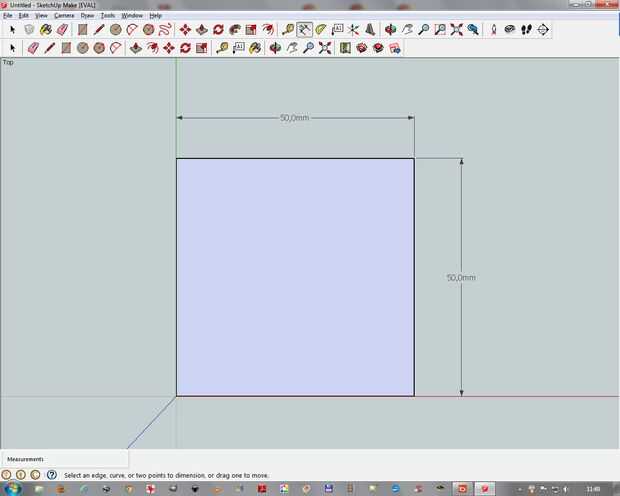620x496 pixels.
Task: Pick the Freehand drawing tool
Action: tap(165, 30)
